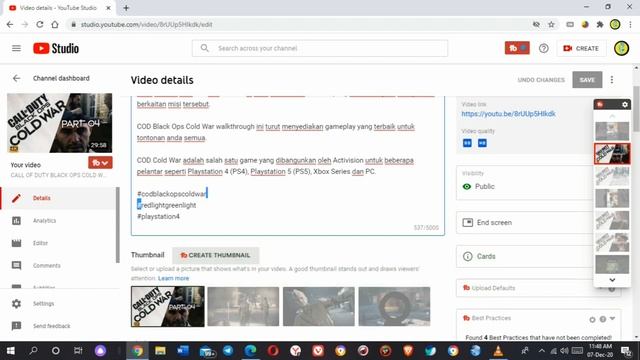Open the help question mark icon
The image size is (640, 360).
click(543, 48)
